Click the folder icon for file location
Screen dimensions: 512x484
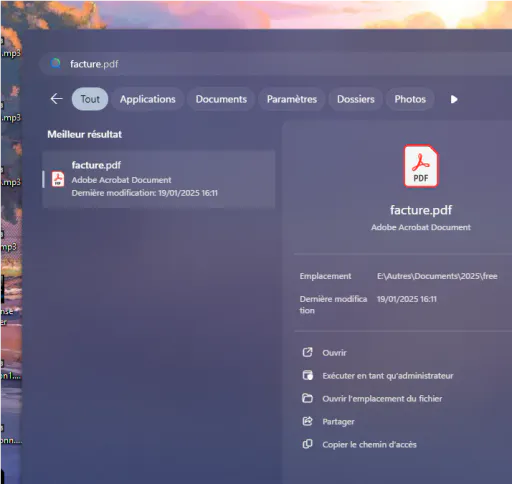click(307, 398)
